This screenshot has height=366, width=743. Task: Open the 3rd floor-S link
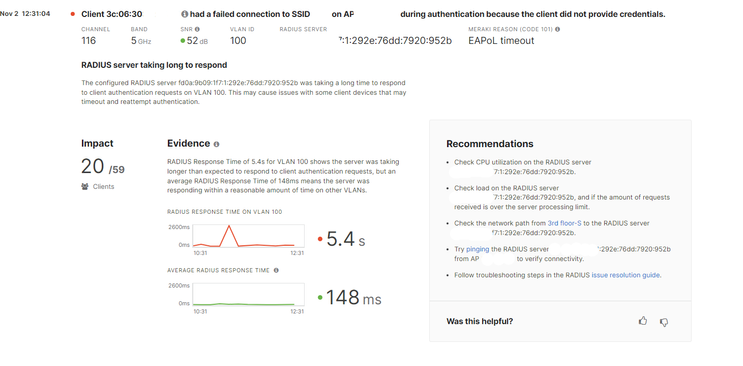point(564,223)
